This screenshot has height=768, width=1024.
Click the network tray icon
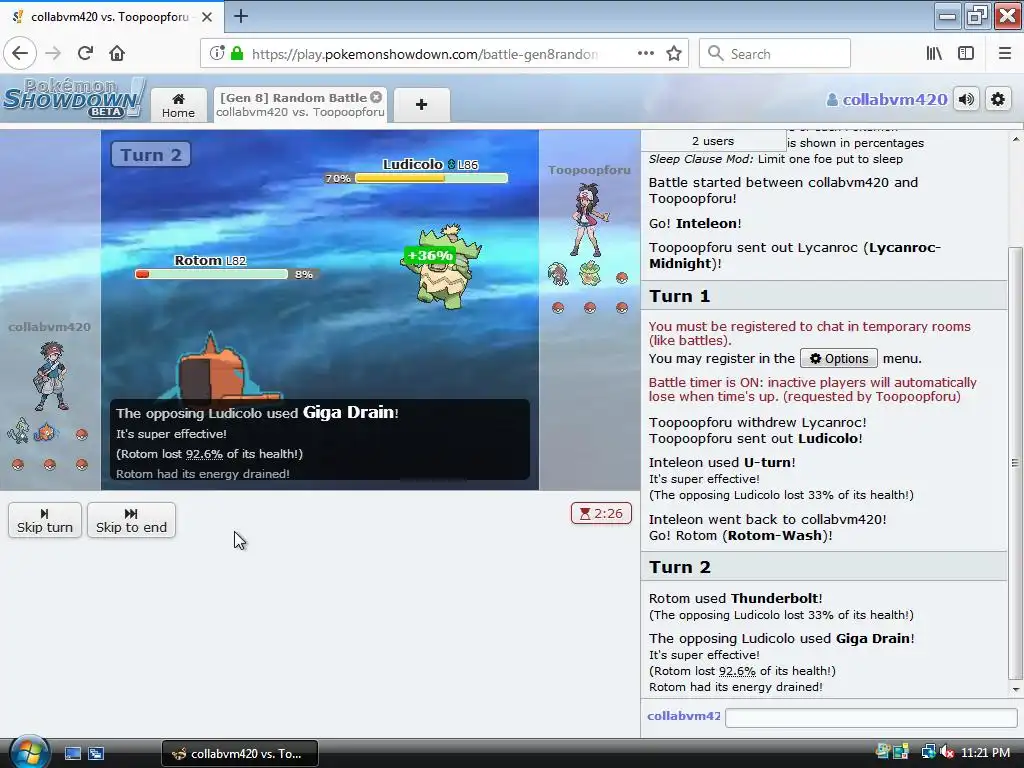click(927, 752)
